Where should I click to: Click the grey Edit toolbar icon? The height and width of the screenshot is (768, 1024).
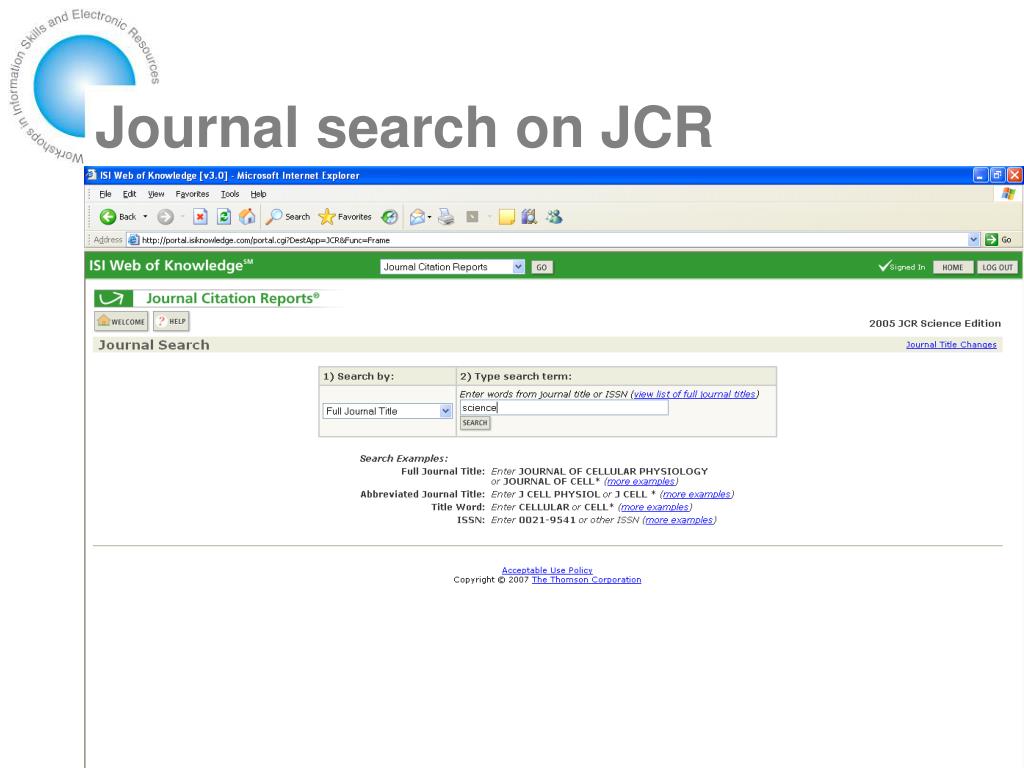click(x=472, y=217)
